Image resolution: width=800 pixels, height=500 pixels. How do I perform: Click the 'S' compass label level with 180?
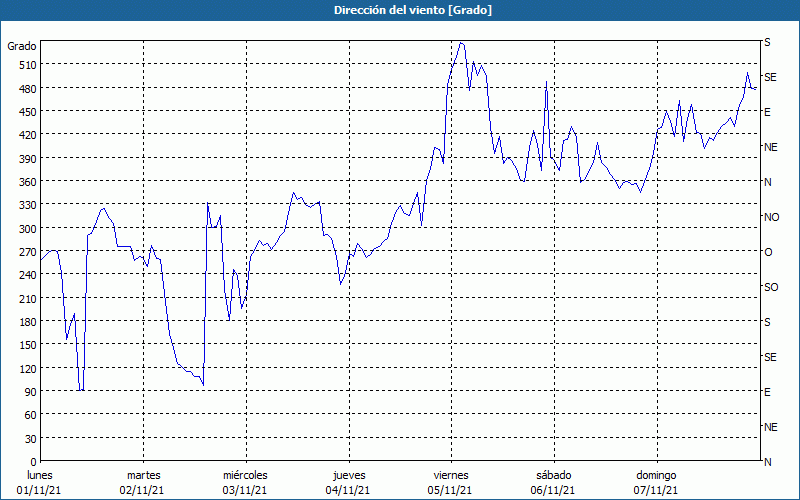pyautogui.click(x=767, y=322)
